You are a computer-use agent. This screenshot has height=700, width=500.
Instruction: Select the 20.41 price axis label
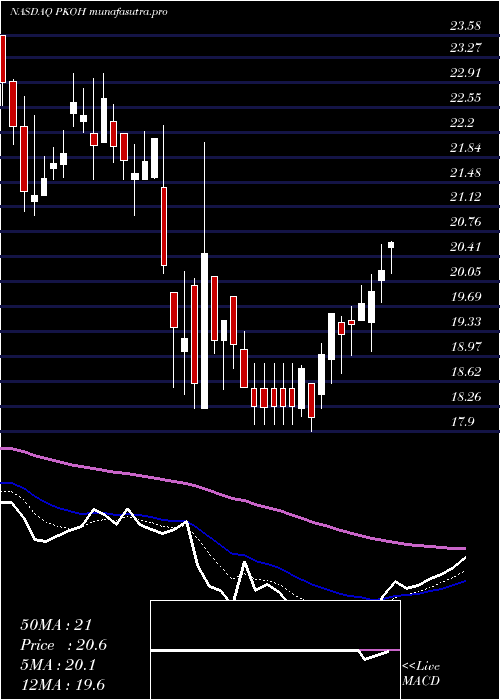point(465,246)
